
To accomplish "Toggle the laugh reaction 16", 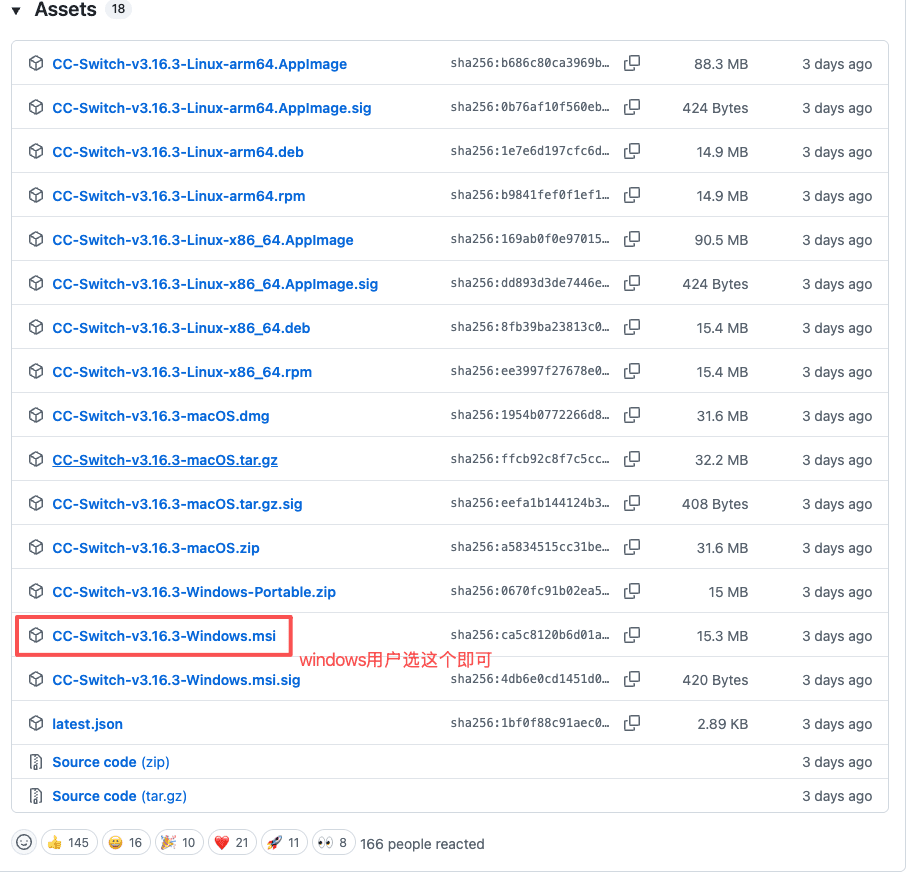I will tap(126, 843).
